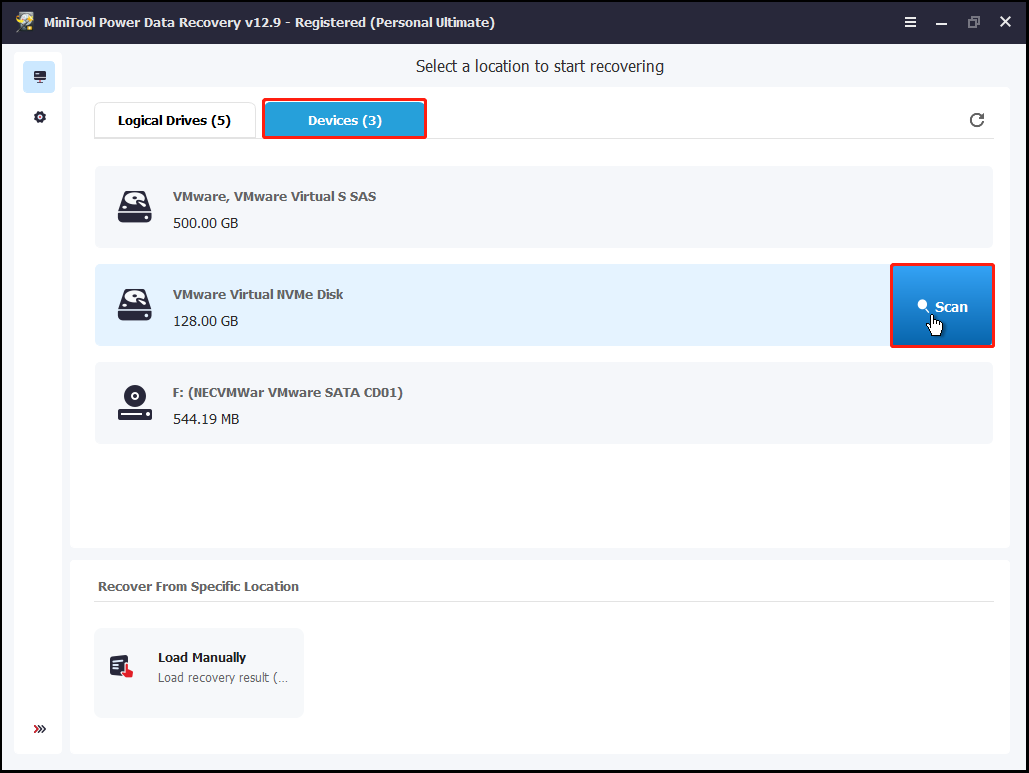Image resolution: width=1029 pixels, height=773 pixels.
Task: Open Load Manually recovery option
Action: click(x=199, y=673)
